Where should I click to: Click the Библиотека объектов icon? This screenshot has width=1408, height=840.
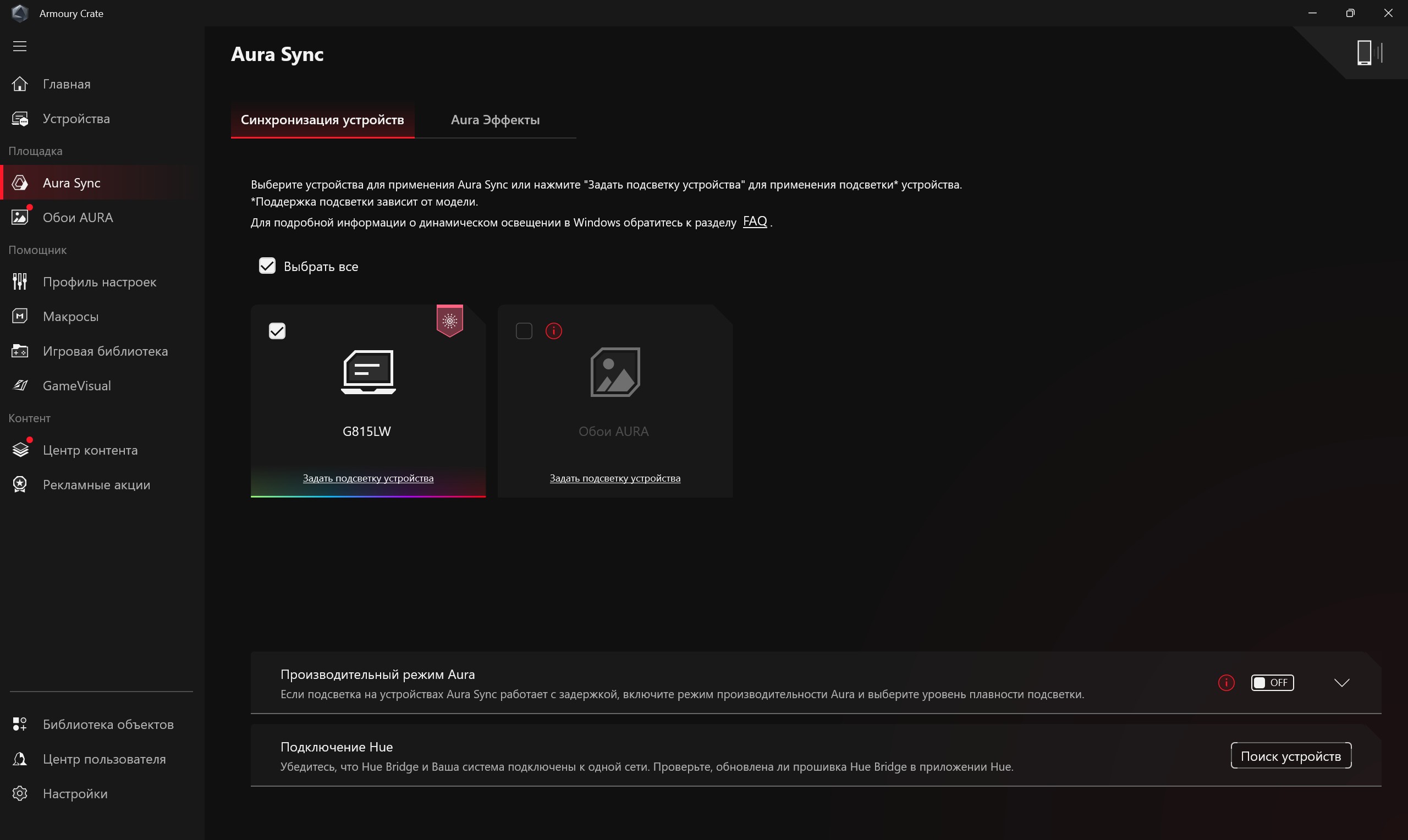click(20, 724)
